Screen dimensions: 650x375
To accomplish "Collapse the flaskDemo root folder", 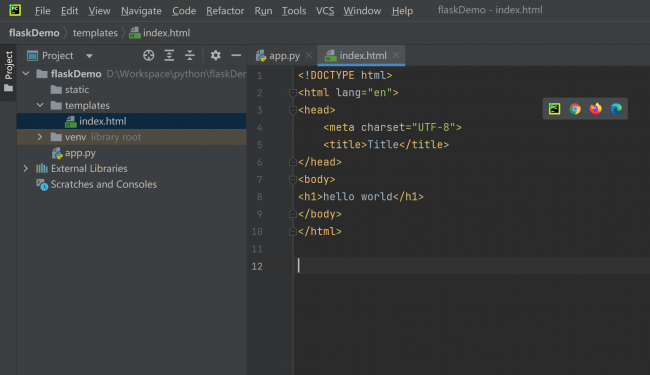I will tap(26, 74).
